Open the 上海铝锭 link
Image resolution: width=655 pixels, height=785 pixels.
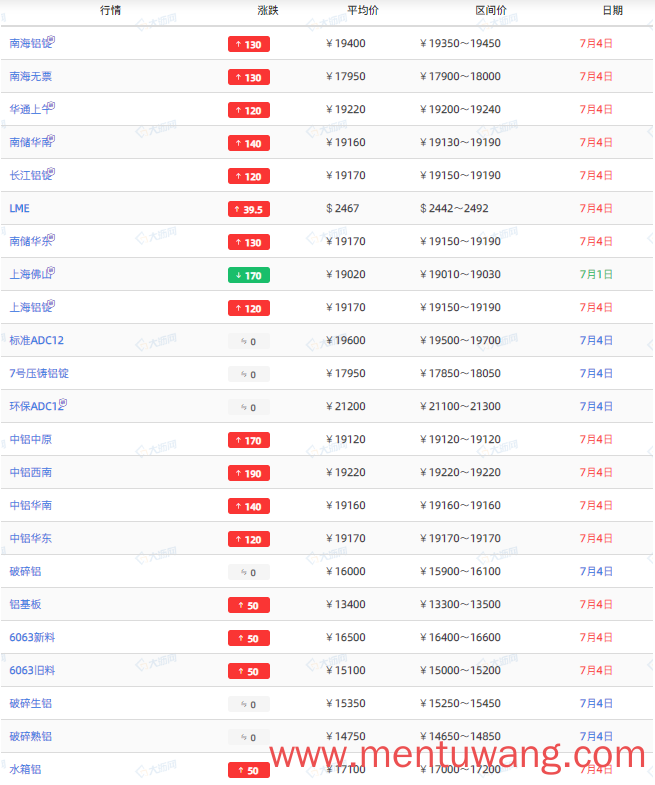[x=31, y=308]
